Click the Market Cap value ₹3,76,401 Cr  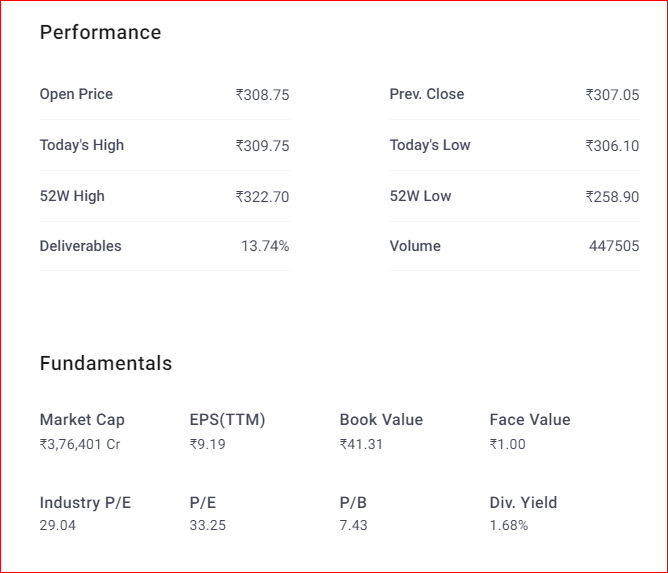[80, 444]
